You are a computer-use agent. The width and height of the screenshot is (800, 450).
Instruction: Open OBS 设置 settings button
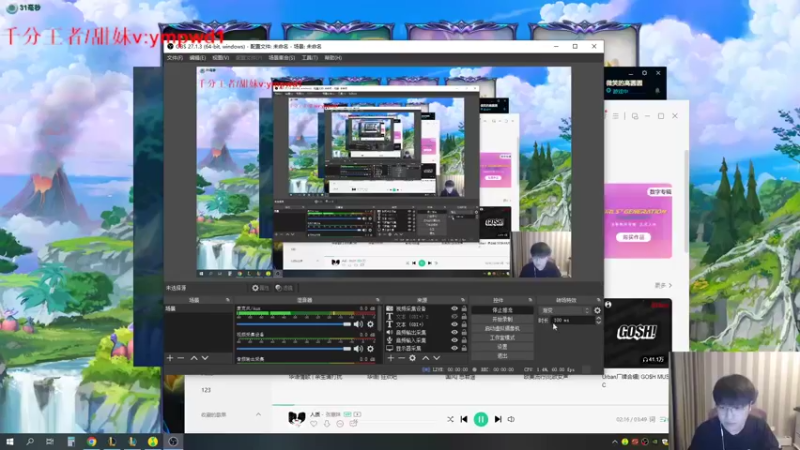pos(503,347)
